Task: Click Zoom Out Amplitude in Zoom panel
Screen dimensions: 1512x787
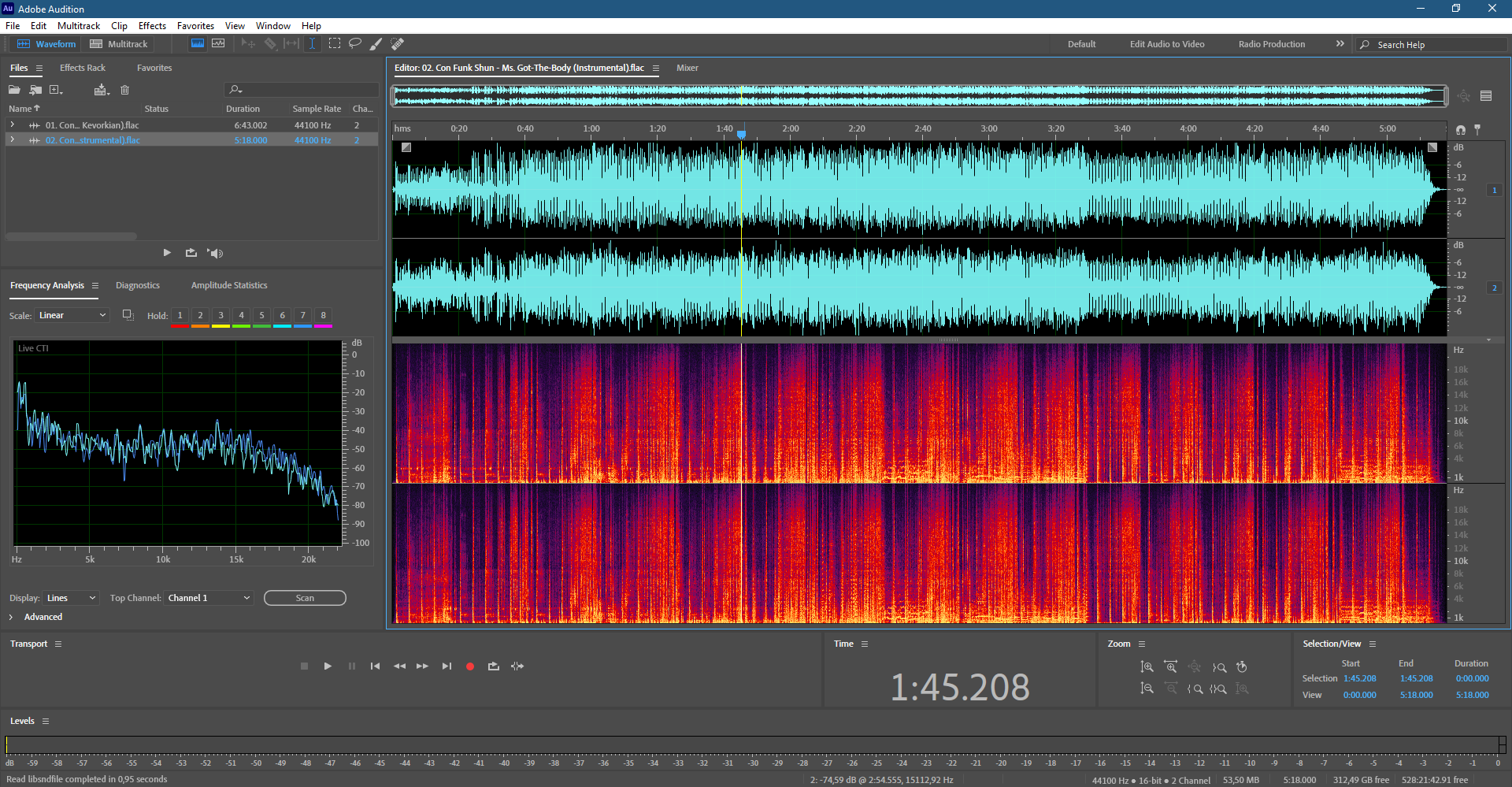Action: (x=1147, y=689)
